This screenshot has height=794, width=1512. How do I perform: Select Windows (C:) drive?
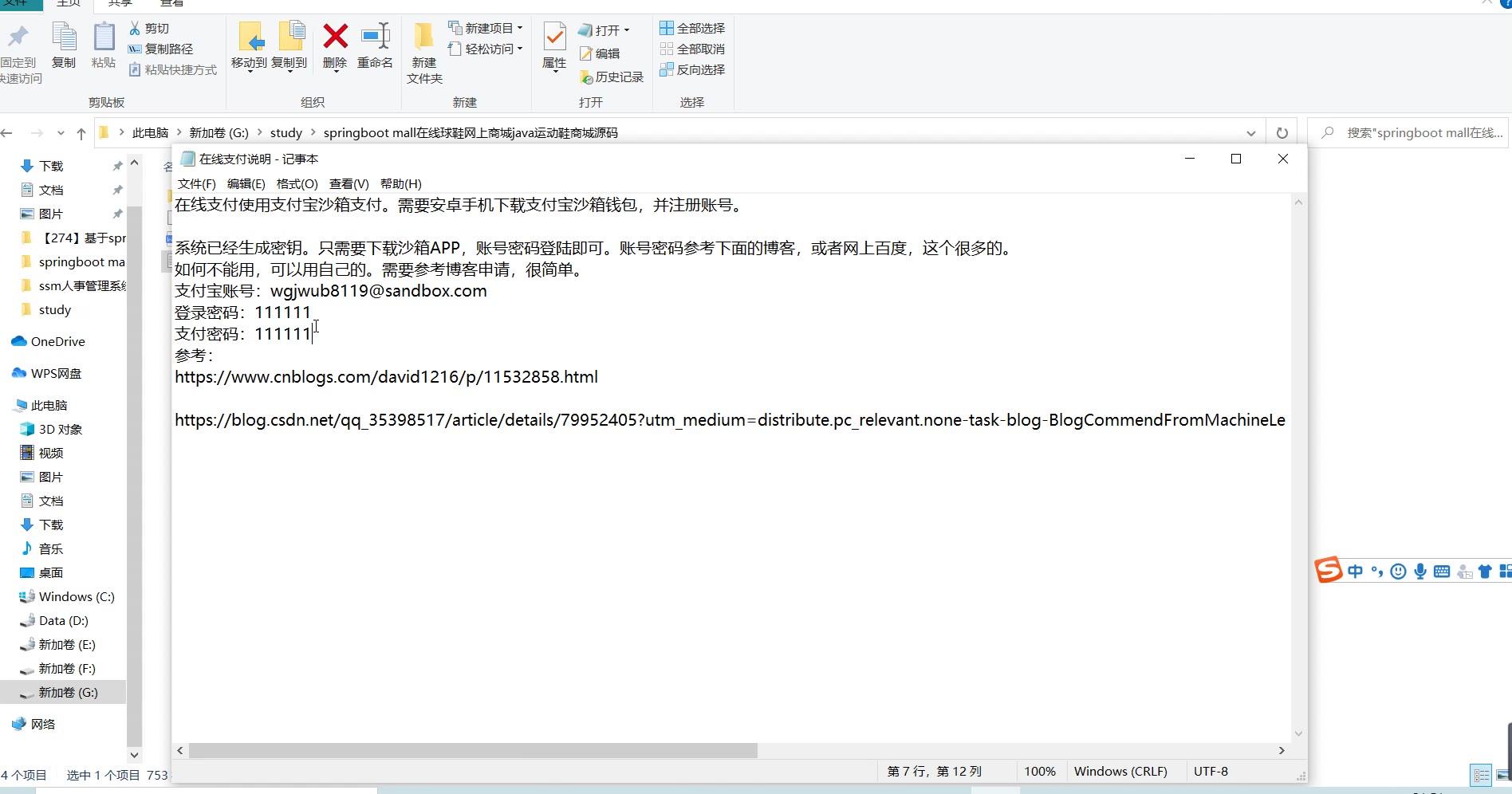(67, 596)
